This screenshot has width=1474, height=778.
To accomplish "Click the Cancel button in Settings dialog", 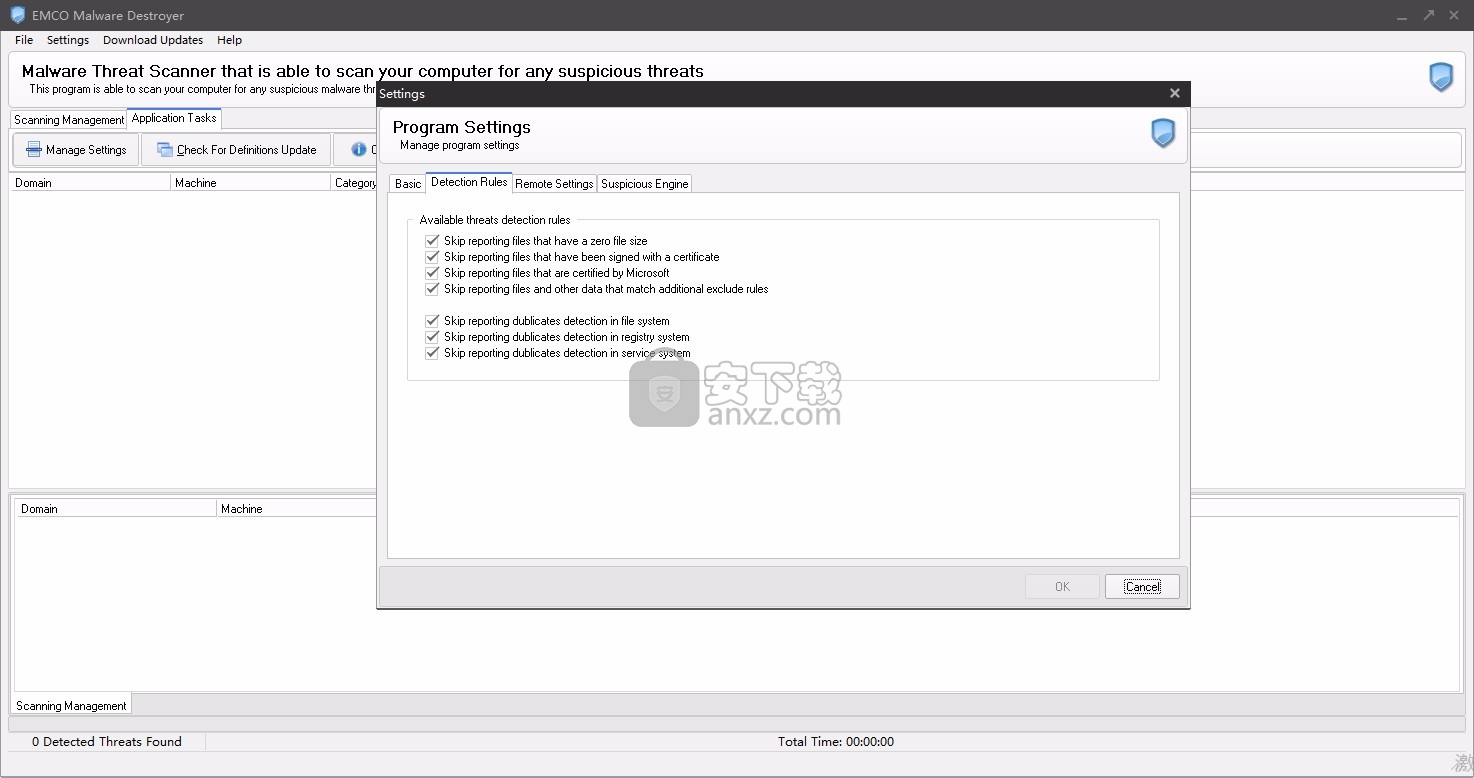I will tap(1142, 587).
